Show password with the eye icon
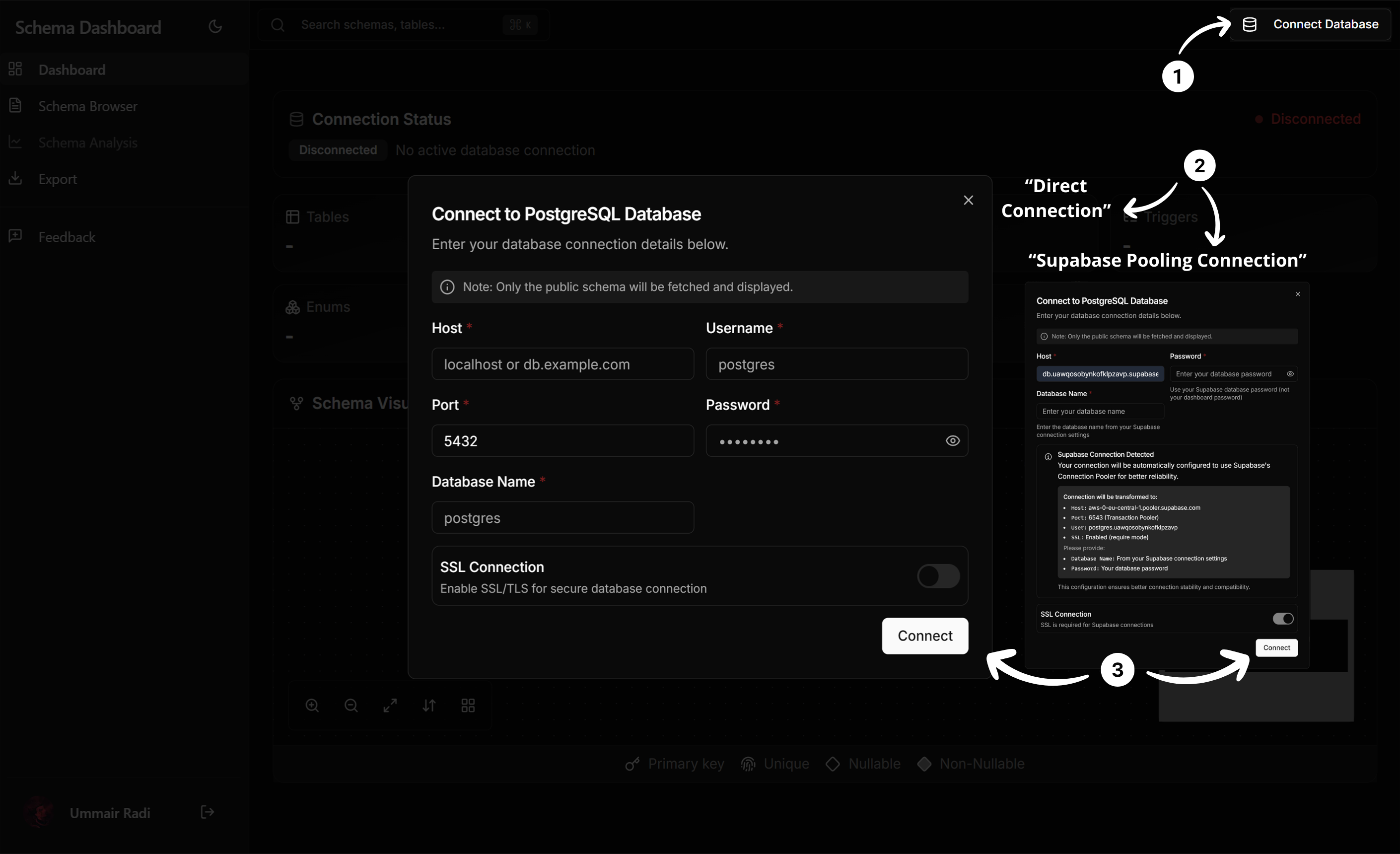 tap(952, 441)
